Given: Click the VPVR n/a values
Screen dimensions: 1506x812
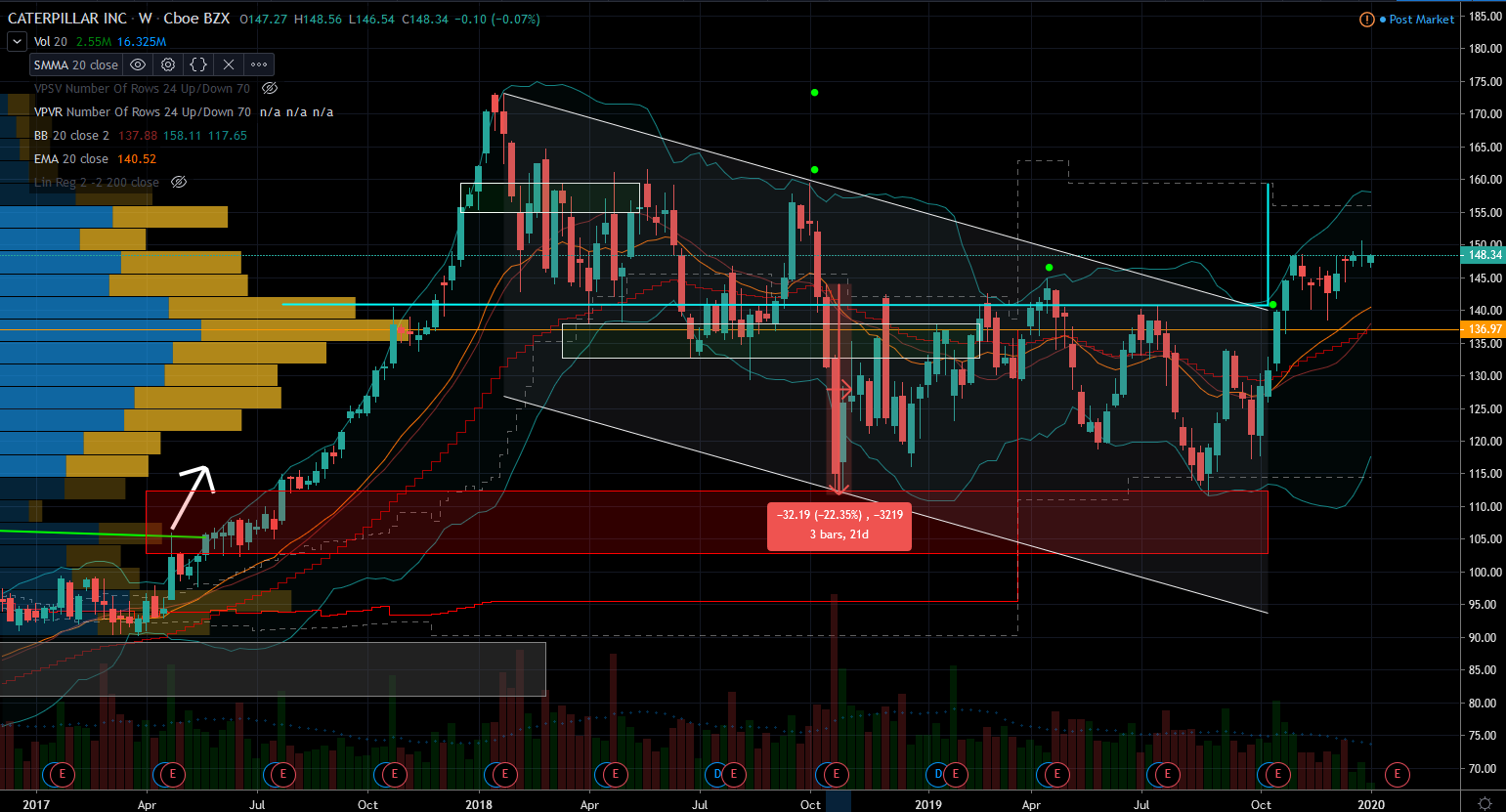Looking at the screenshot, I should click(297, 111).
